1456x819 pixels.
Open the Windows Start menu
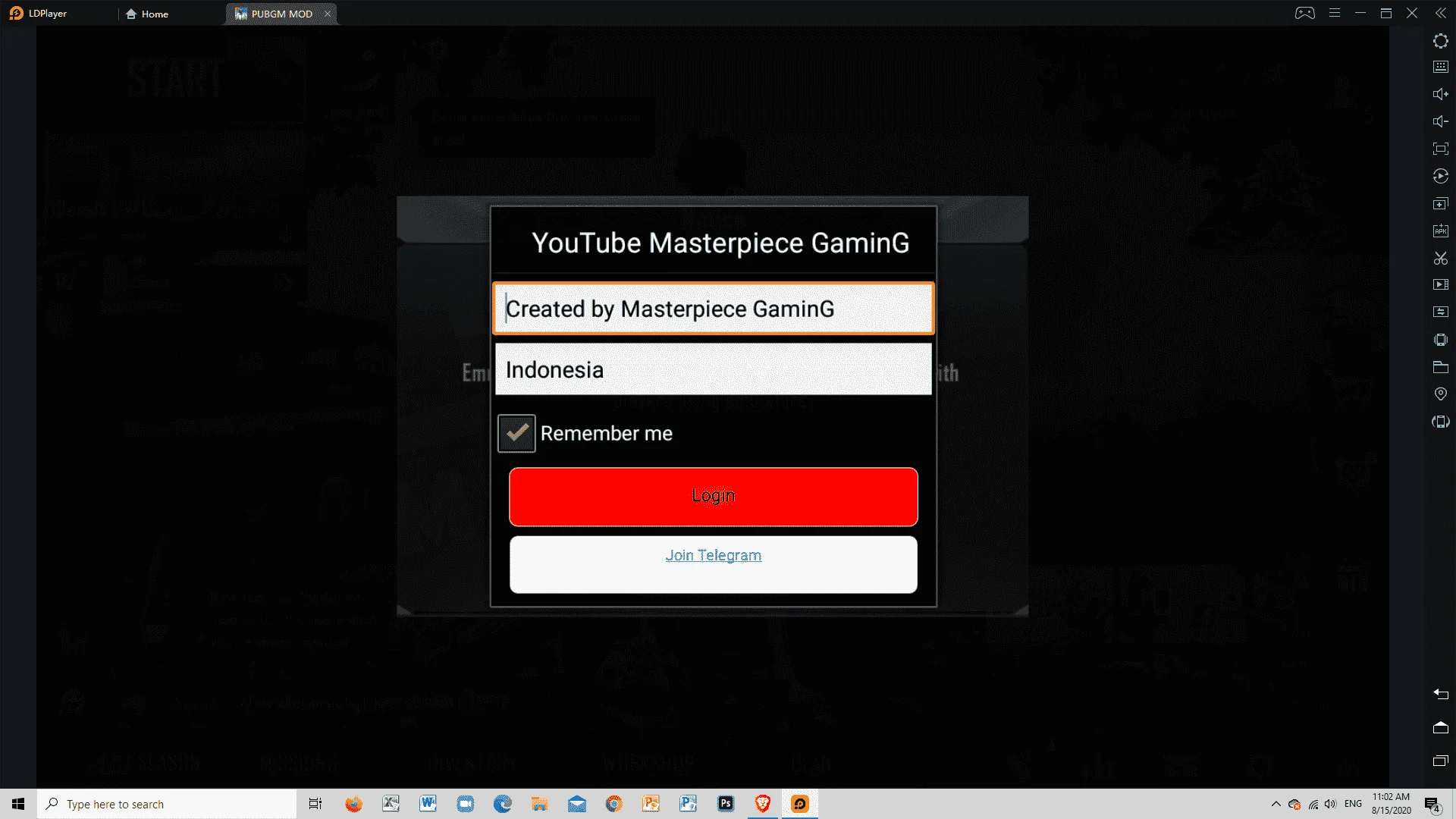18,804
